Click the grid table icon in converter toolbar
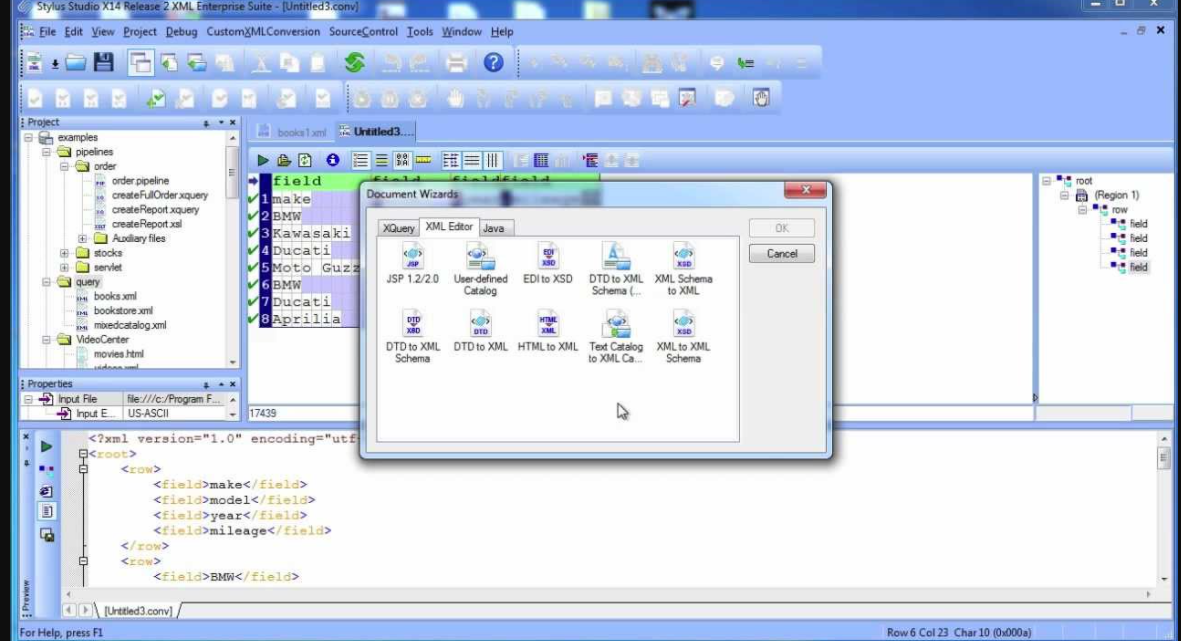Image resolution: width=1181 pixels, height=641 pixels. 541,160
